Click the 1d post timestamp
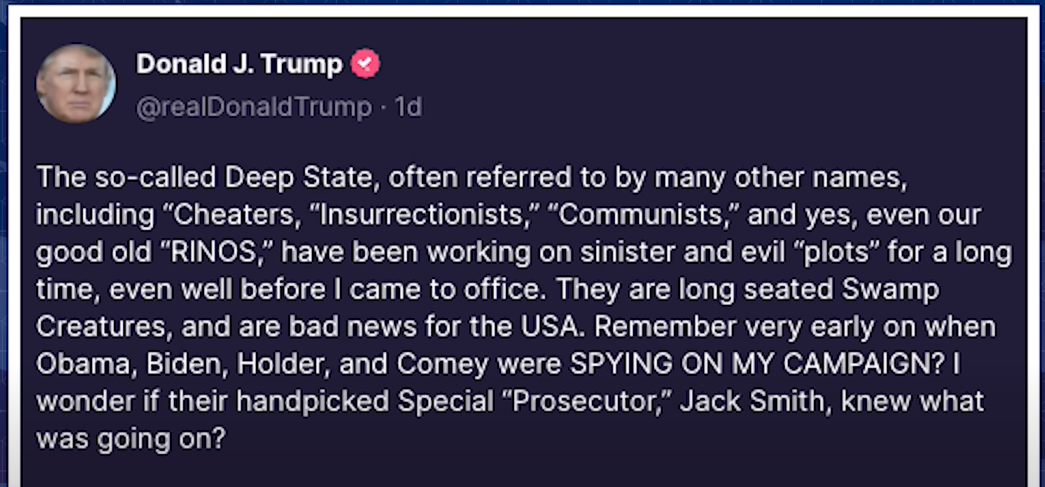The width and height of the screenshot is (1045, 487). coord(408,106)
